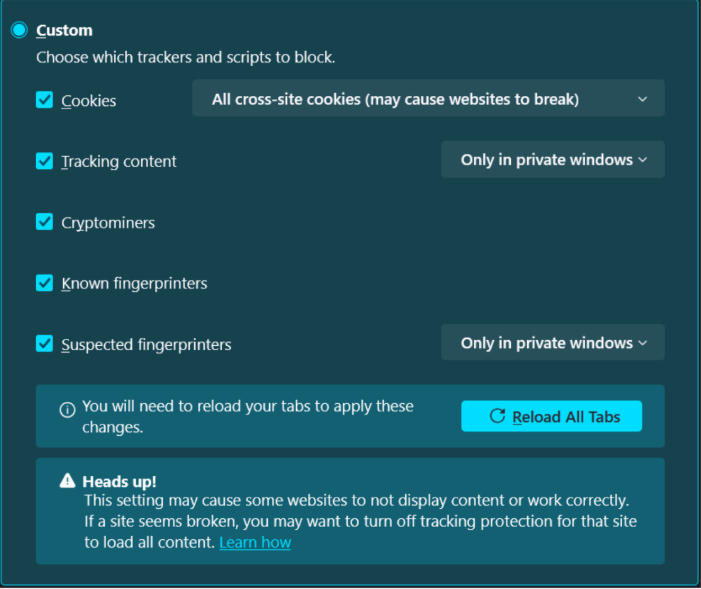Click the circular reload arrow icon
Image resolution: width=701 pixels, height=589 pixels.
coord(497,416)
